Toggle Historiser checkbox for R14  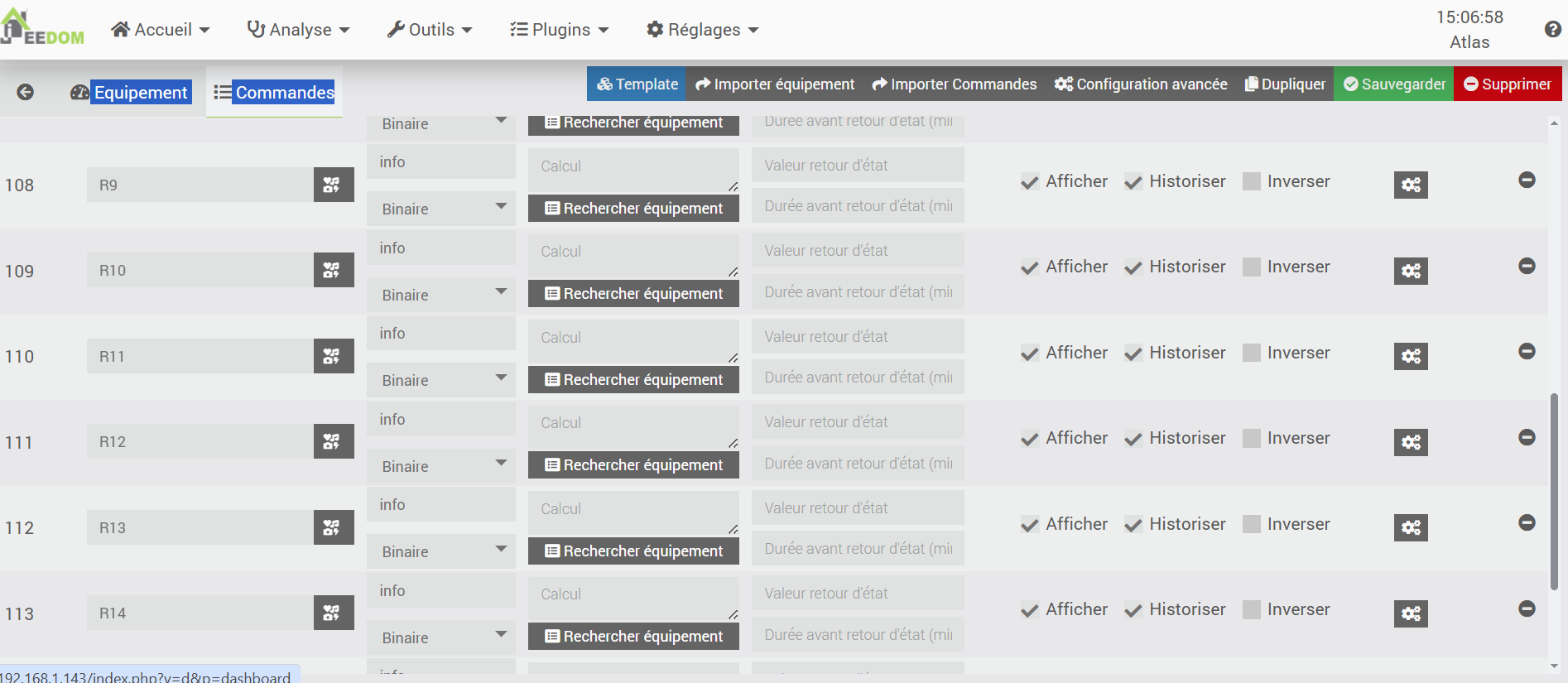1133,610
